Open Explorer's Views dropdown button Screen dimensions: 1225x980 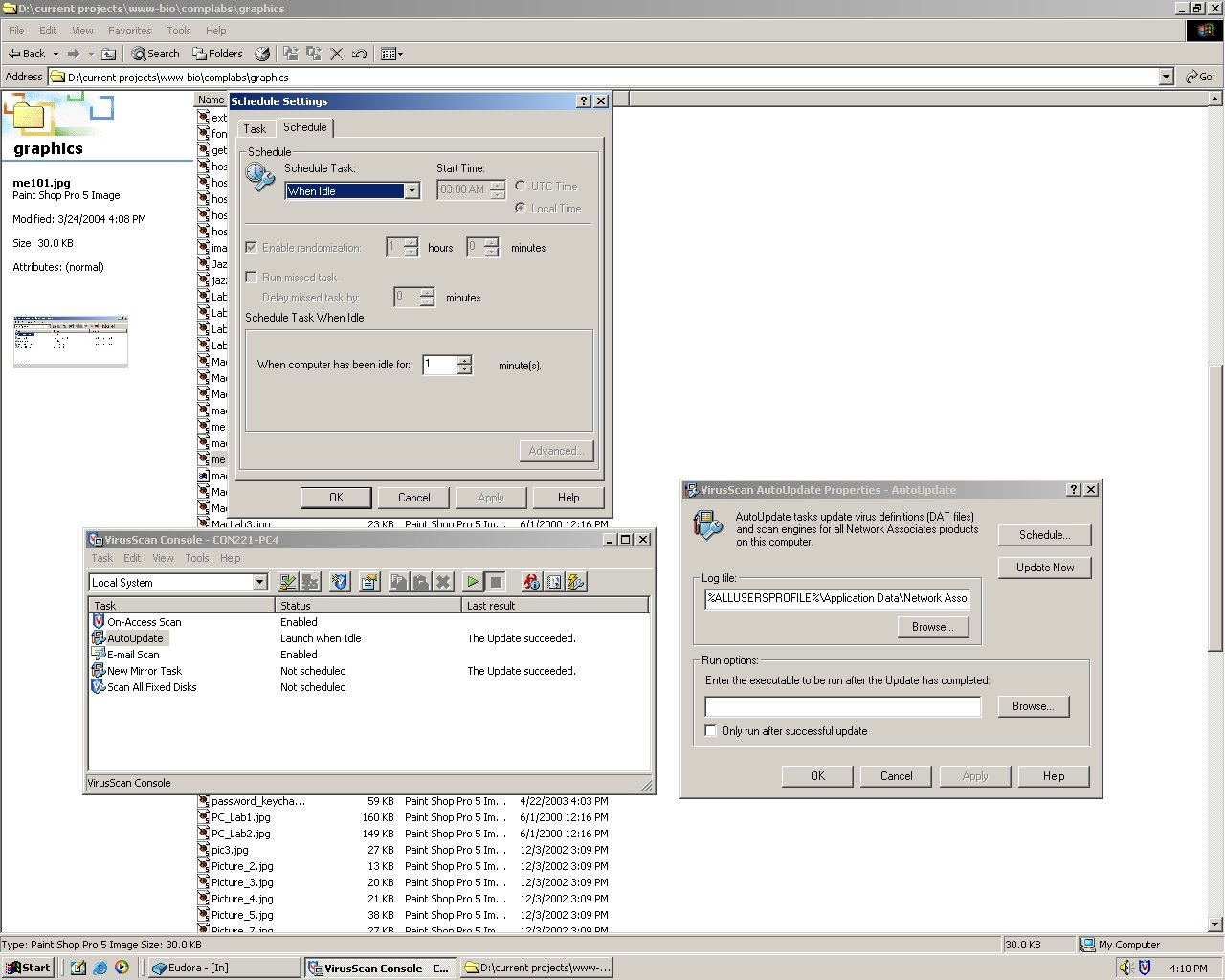[x=391, y=54]
